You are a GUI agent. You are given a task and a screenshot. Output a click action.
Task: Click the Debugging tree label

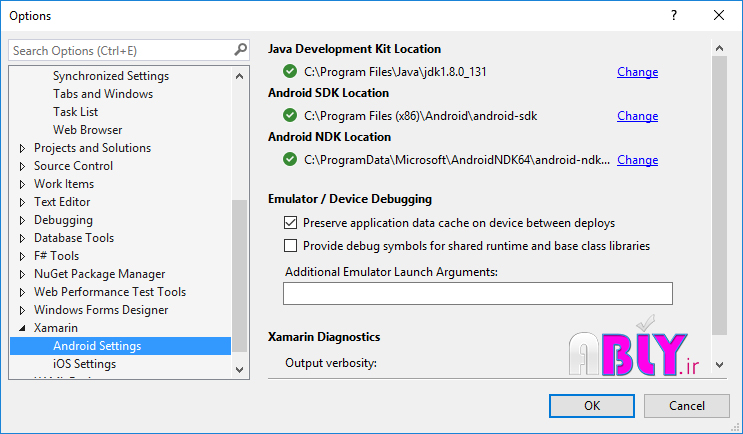(x=63, y=220)
